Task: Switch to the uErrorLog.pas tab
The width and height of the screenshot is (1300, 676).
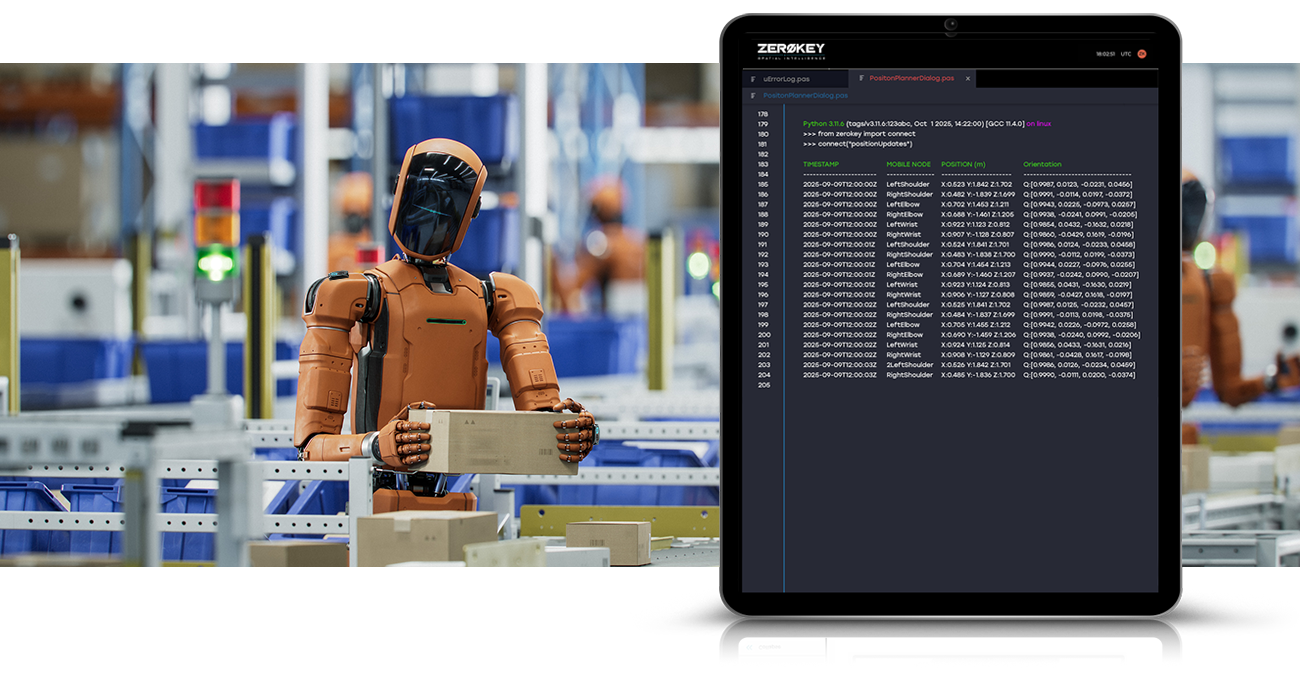Action: [786, 78]
